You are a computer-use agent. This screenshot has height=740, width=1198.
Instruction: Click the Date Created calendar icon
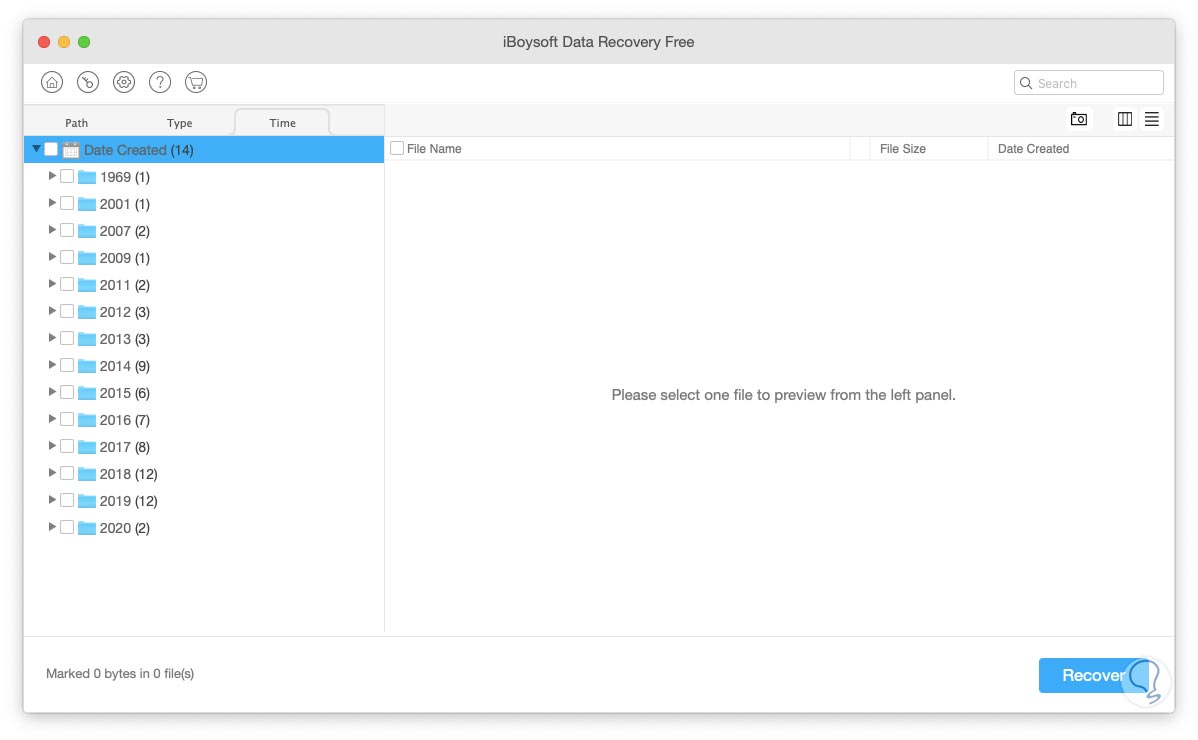tap(71, 150)
